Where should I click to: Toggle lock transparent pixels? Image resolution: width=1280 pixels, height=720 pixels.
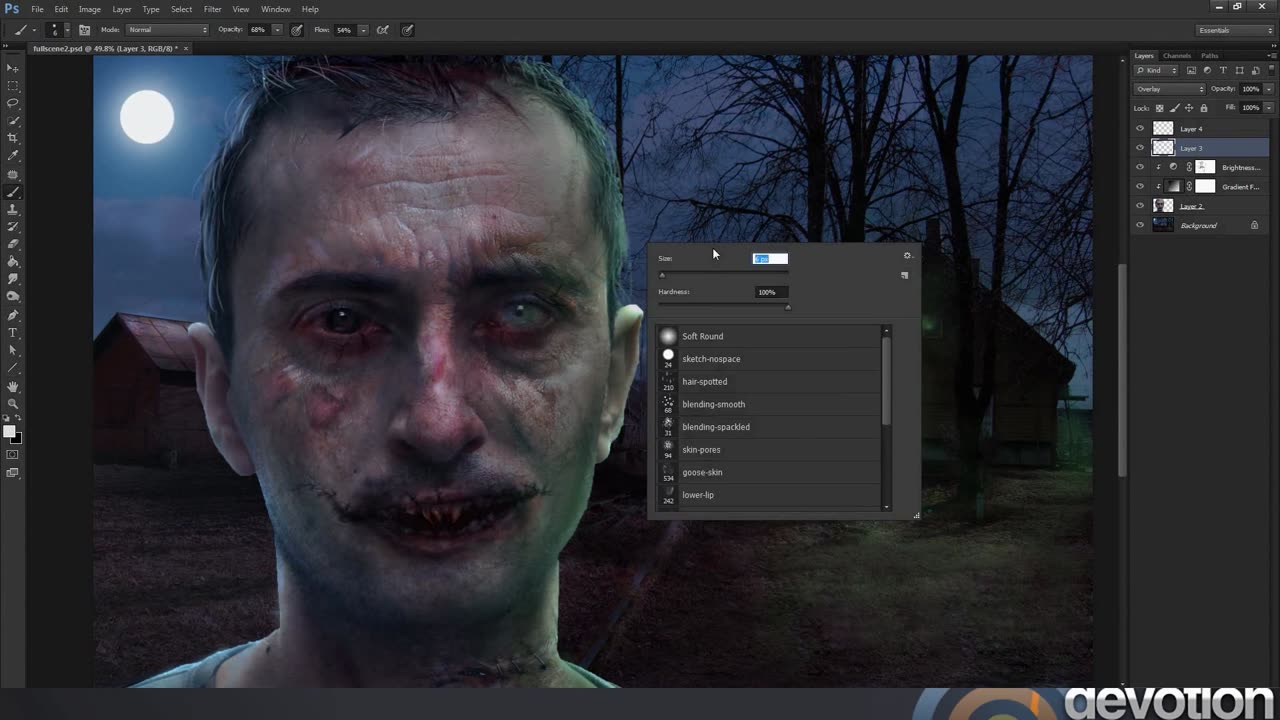click(1160, 108)
